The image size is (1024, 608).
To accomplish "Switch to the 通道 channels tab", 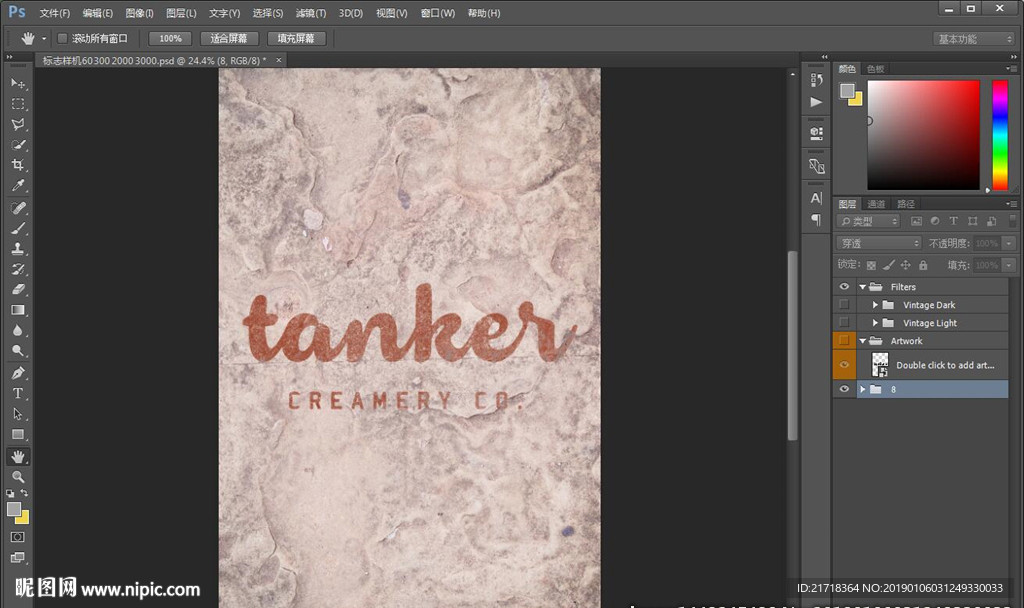I will tap(876, 204).
